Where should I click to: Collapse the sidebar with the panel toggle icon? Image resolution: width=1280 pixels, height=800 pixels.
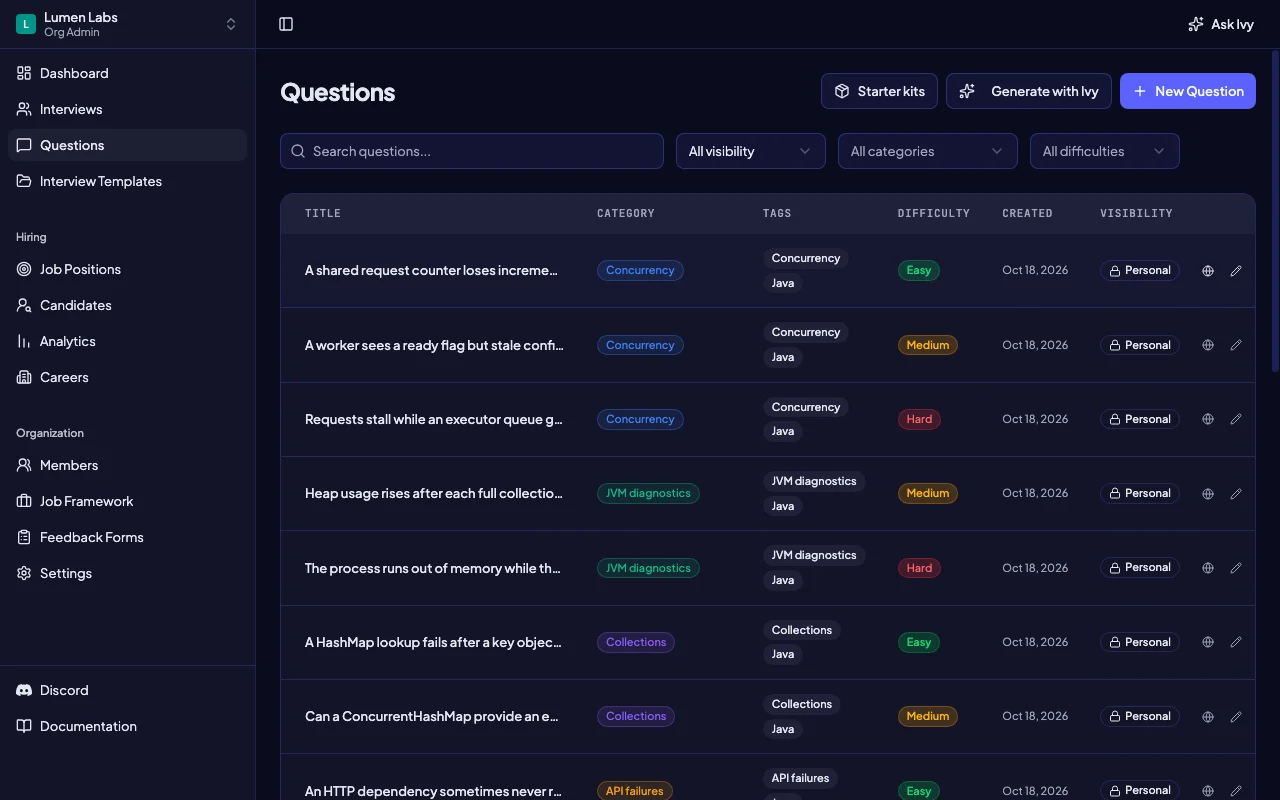coord(286,24)
